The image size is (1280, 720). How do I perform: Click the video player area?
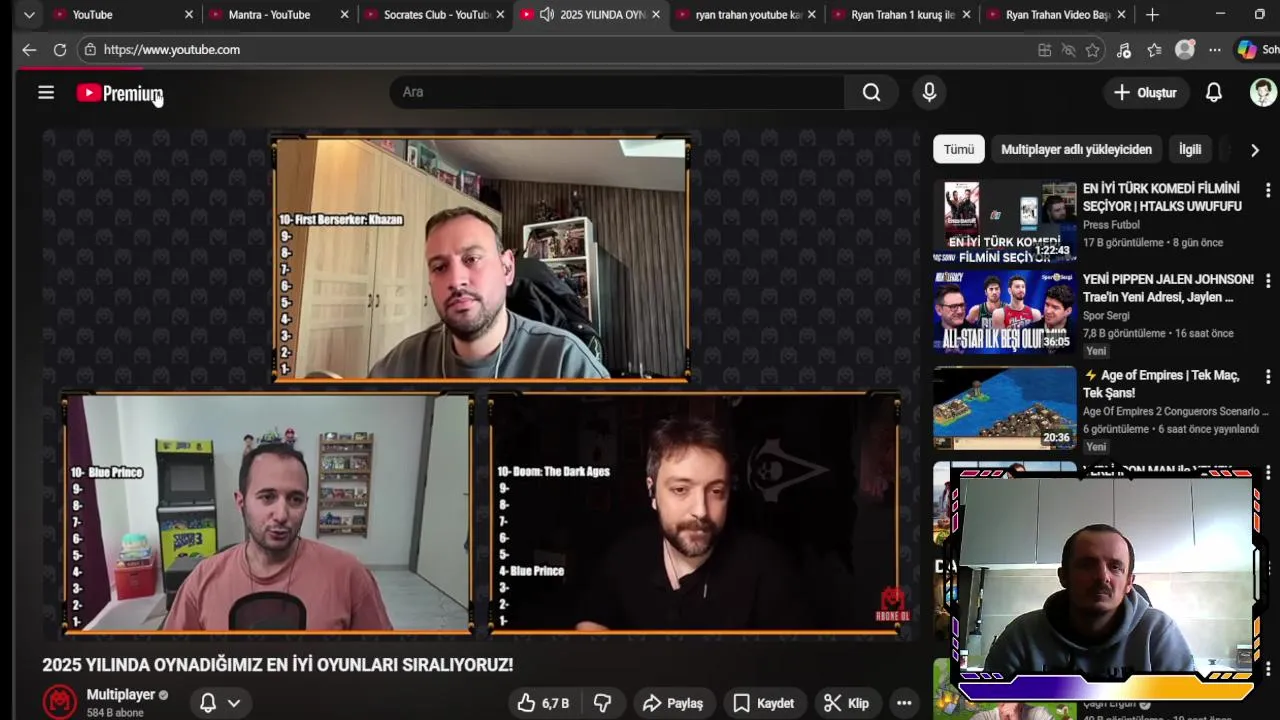point(480,385)
